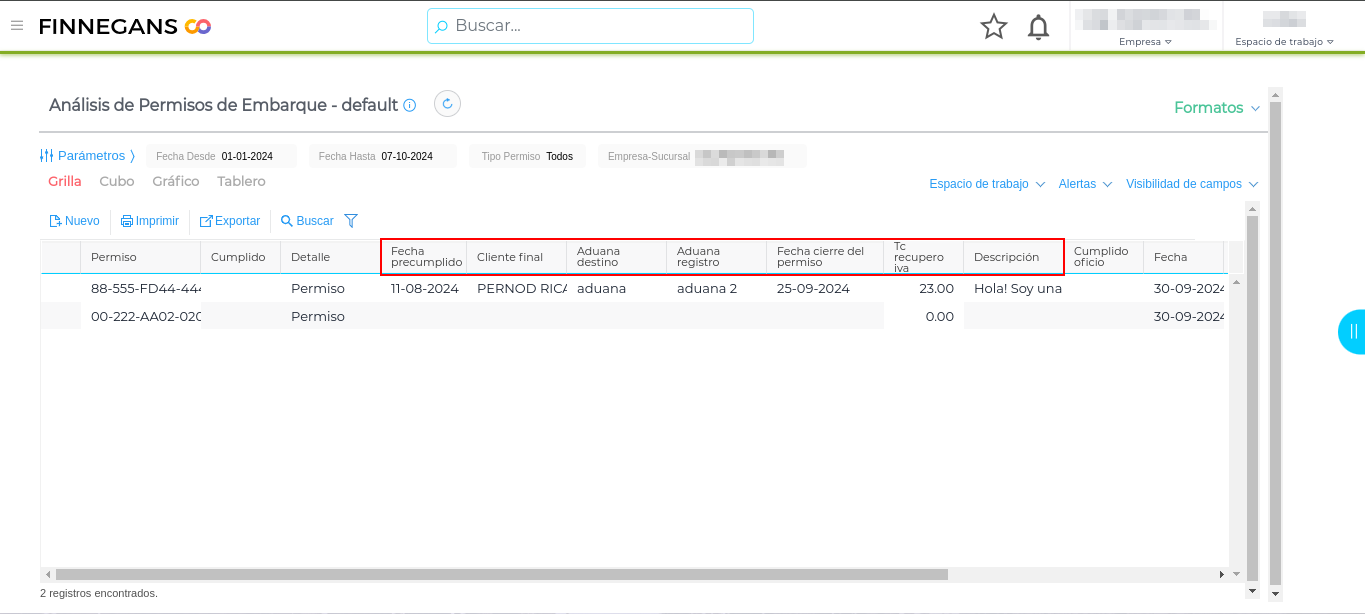Click cell 23.00 recupero iva
The height and width of the screenshot is (614, 1365).
[x=924, y=288]
